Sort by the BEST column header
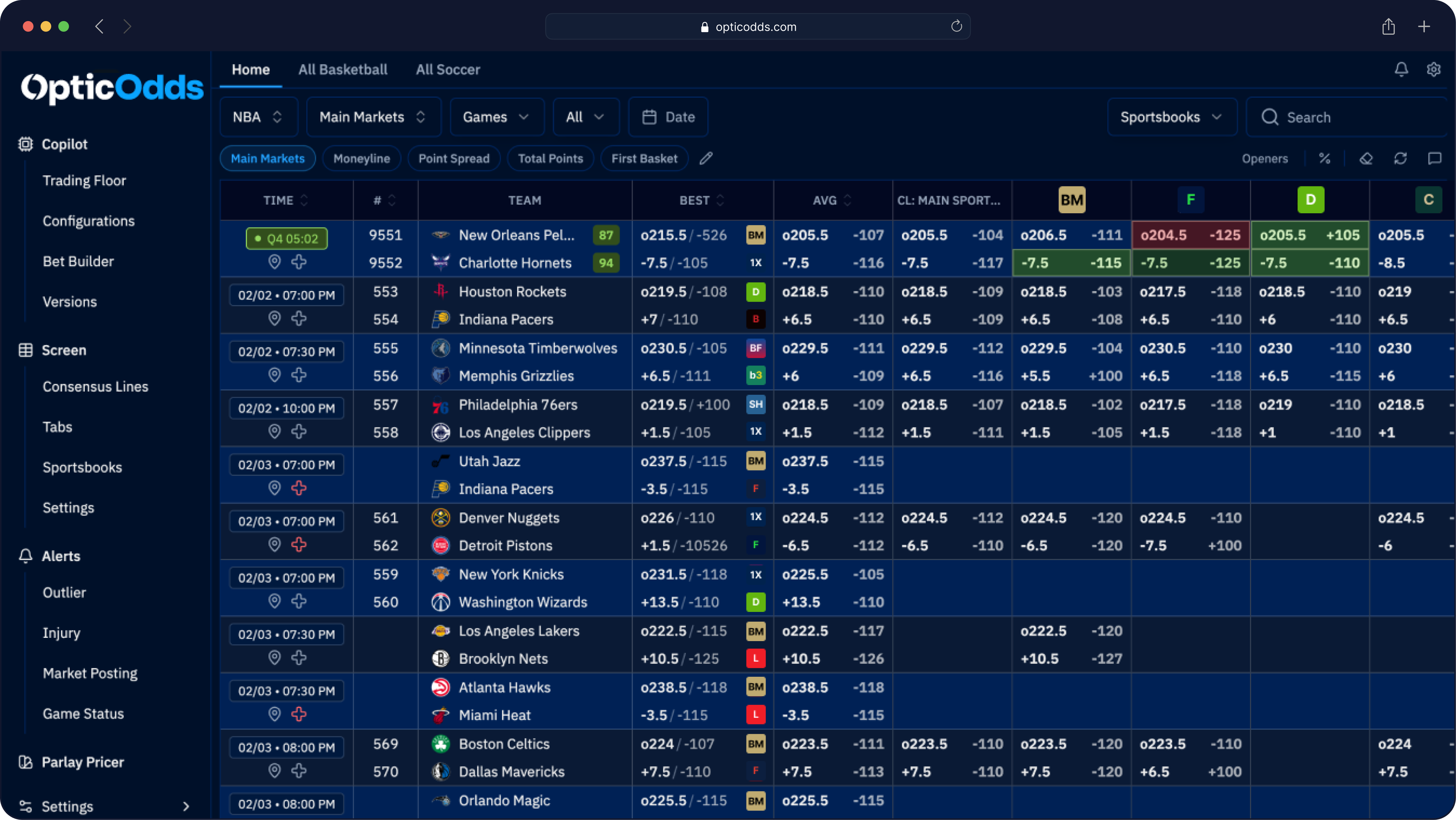 (x=702, y=200)
